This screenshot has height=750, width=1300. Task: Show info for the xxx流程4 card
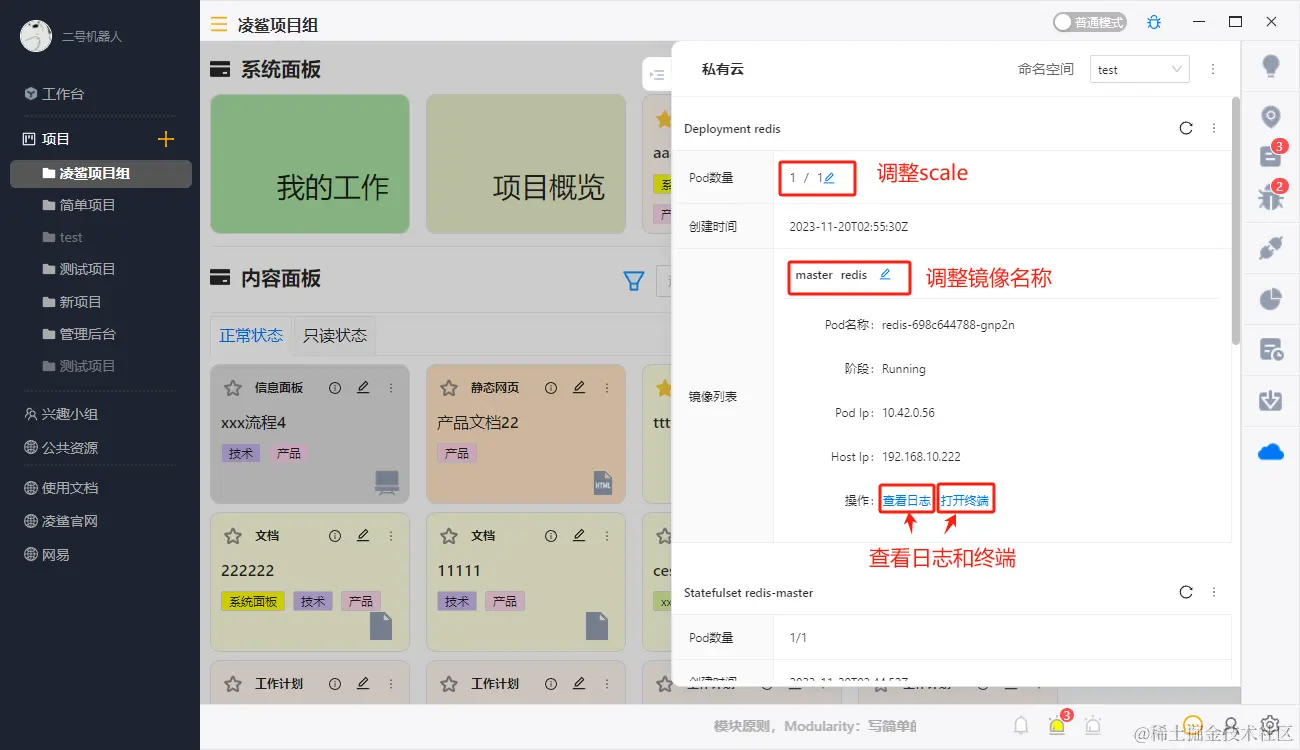(x=335, y=388)
